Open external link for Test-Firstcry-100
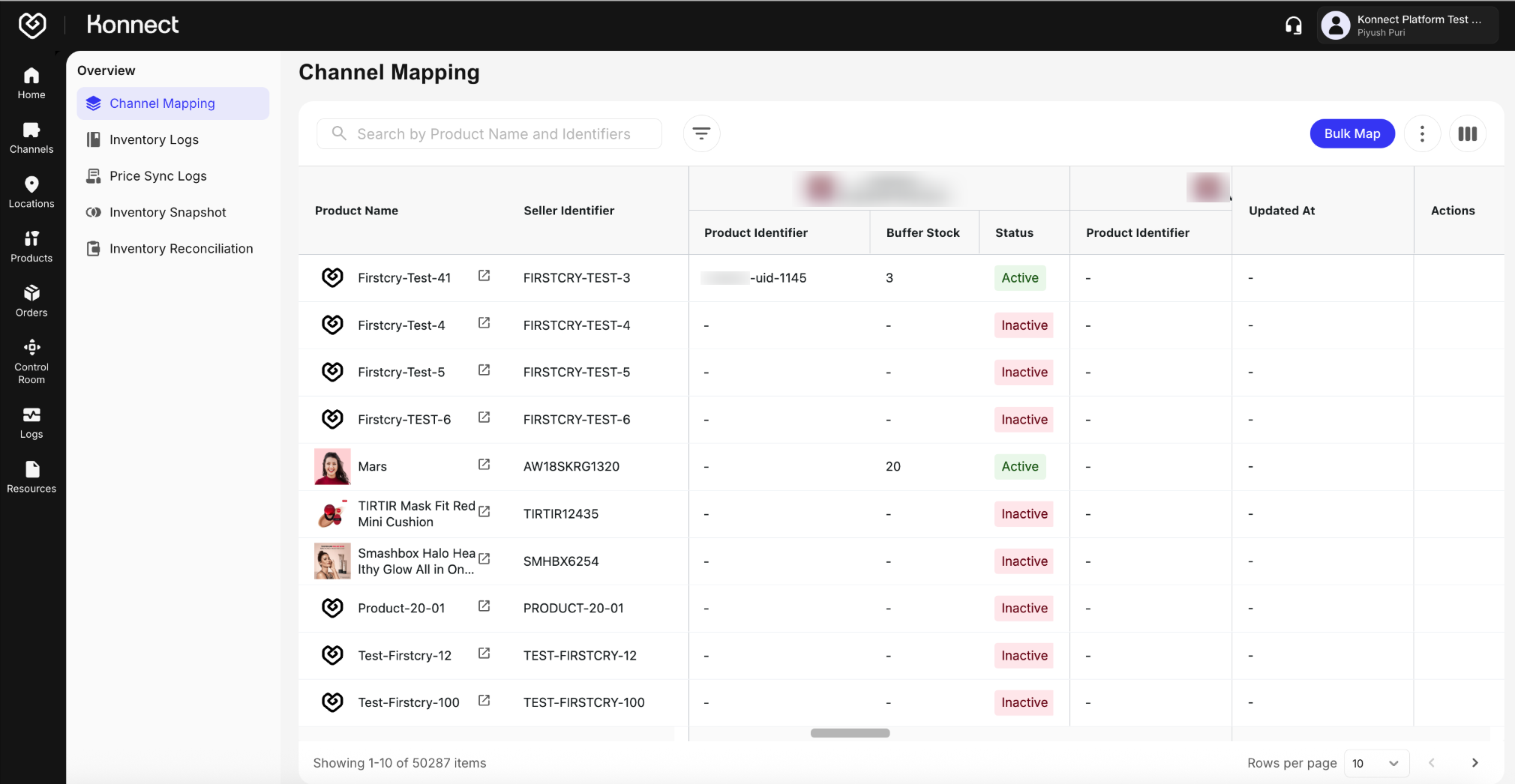Image resolution: width=1515 pixels, height=784 pixels. [484, 701]
